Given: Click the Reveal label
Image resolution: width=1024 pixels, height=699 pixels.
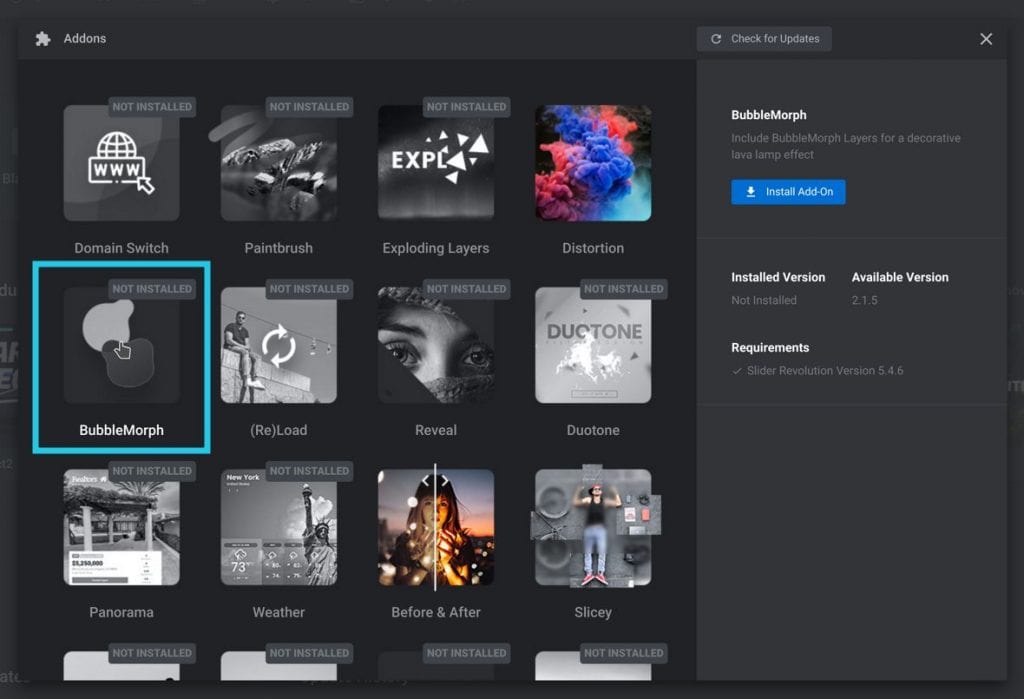Looking at the screenshot, I should click(x=436, y=431).
